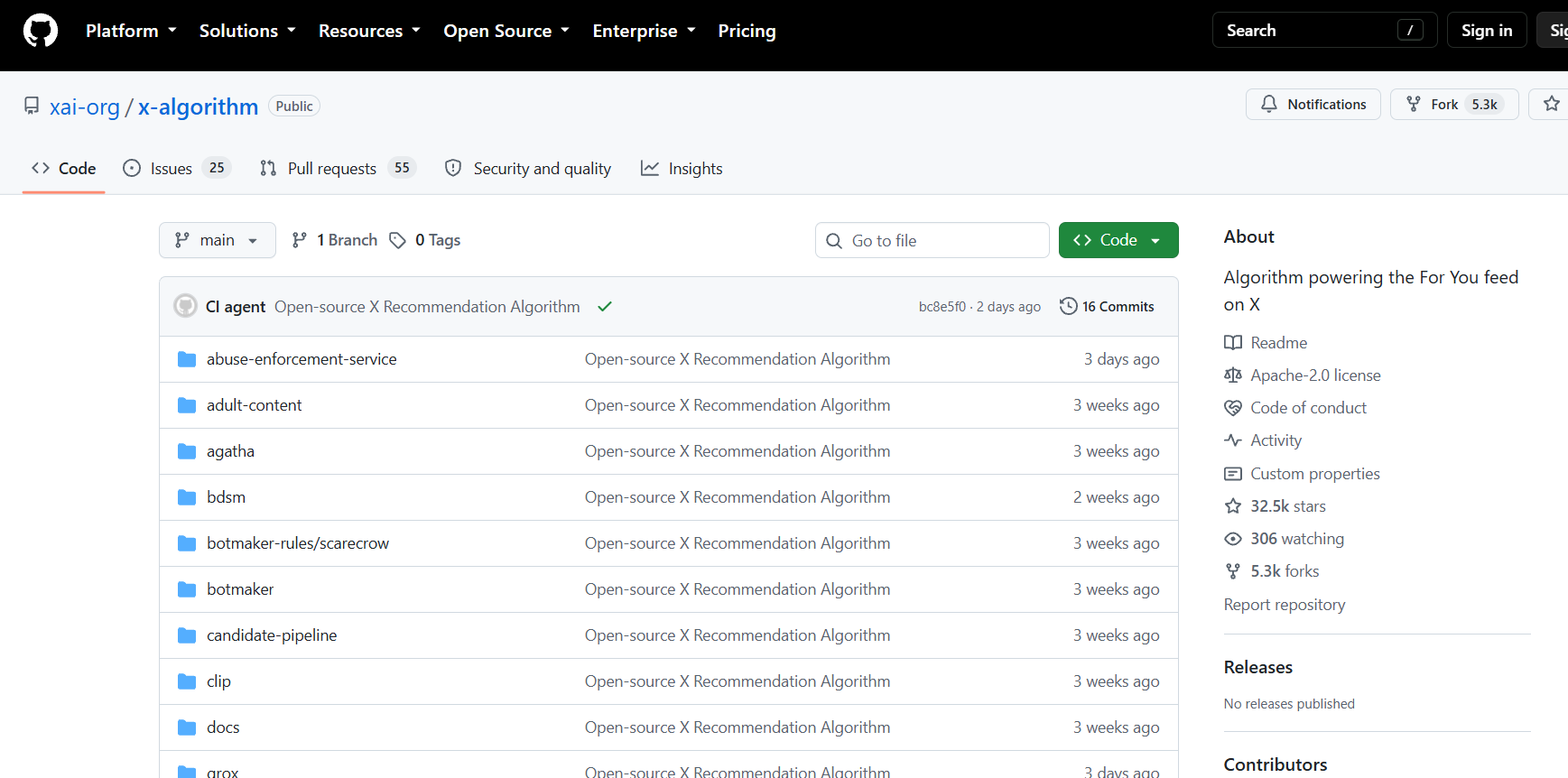Click the 306 watching text
The image size is (1568, 778).
point(1297,539)
